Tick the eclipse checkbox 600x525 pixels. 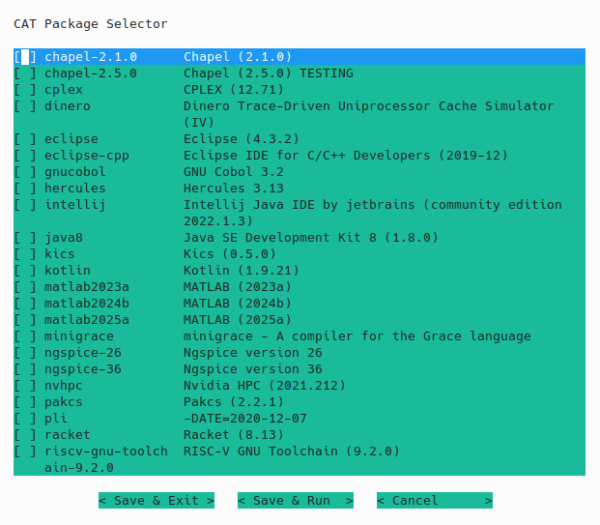click(25, 139)
